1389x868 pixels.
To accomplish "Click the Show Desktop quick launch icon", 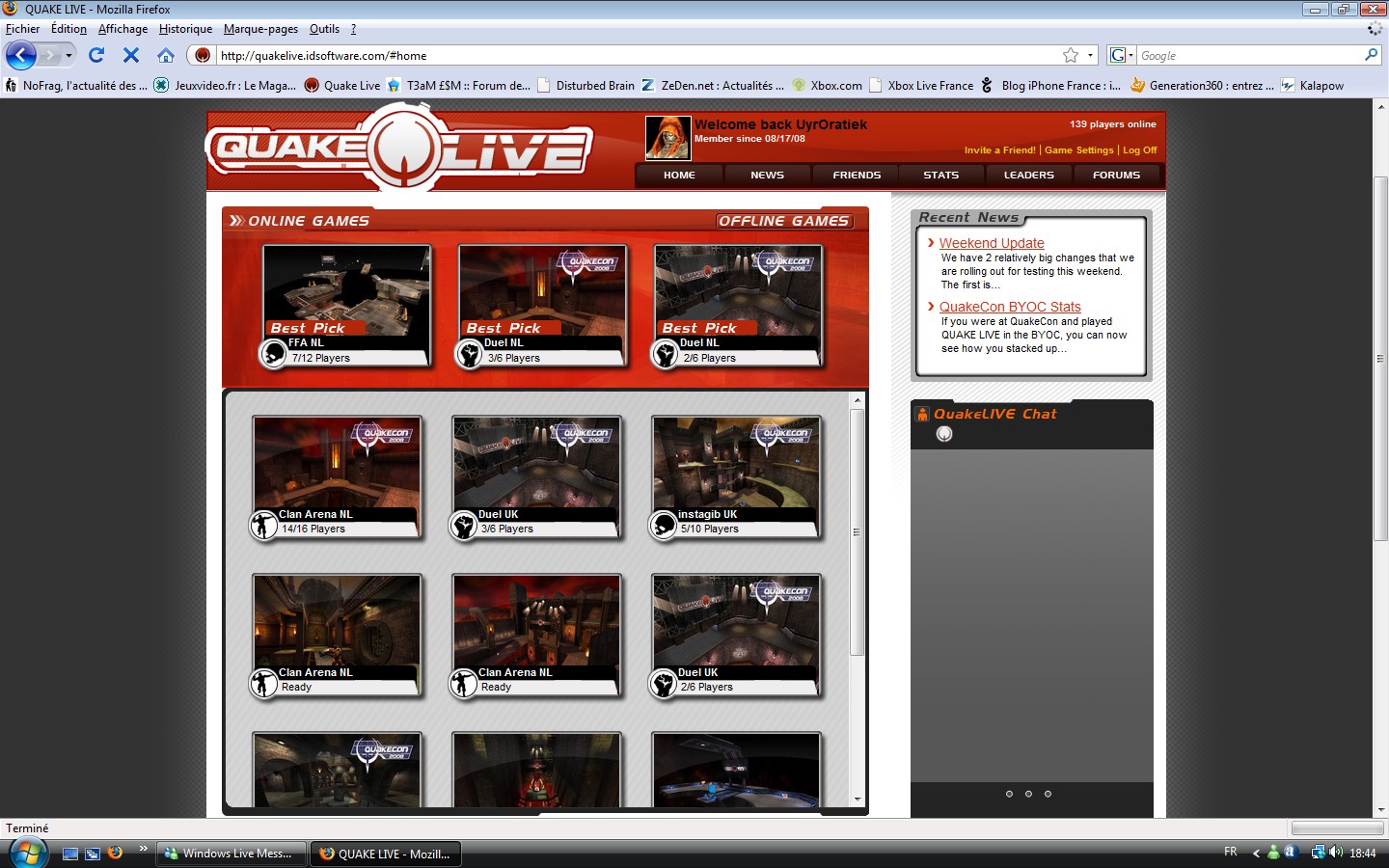I will pyautogui.click(x=70, y=854).
